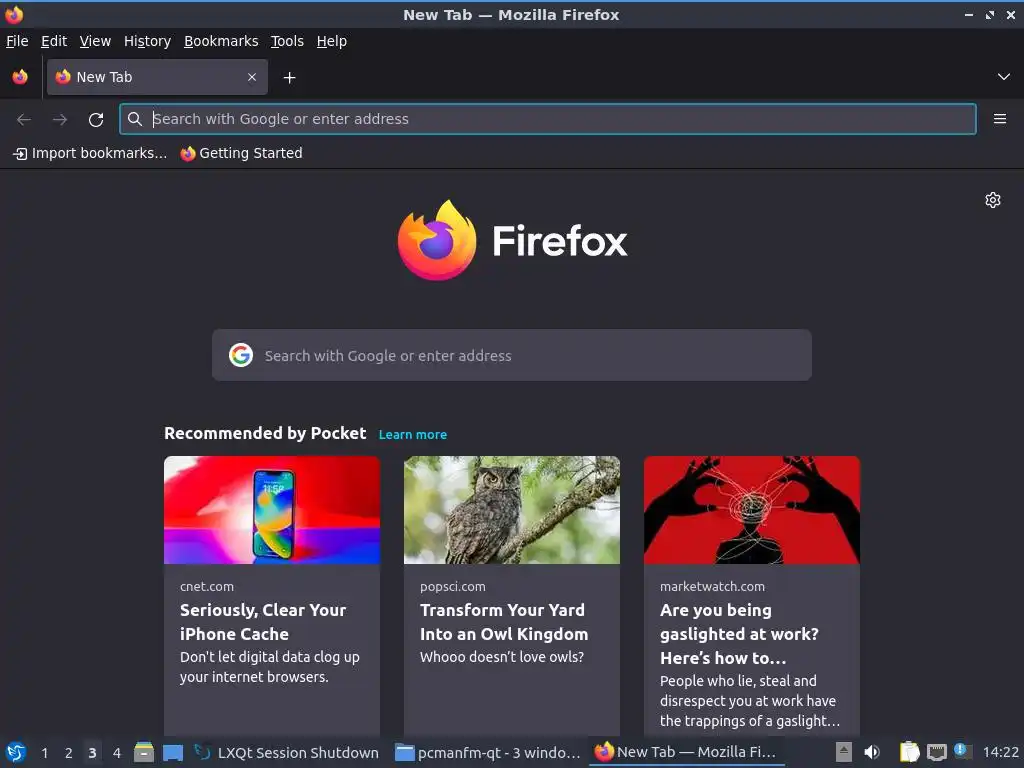1024x768 pixels.
Task: Click popsci.com source label
Action: [453, 586]
